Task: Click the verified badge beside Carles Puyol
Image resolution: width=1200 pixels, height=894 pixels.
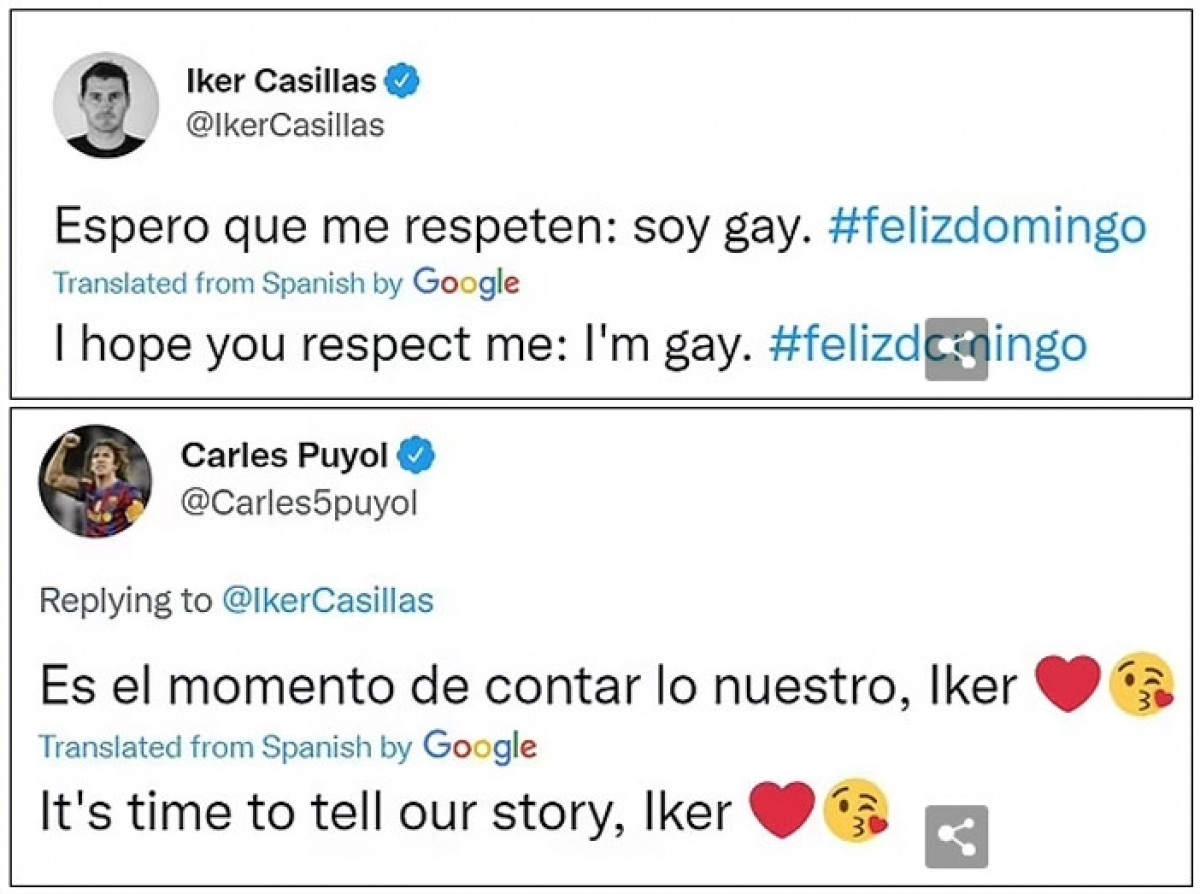Action: [x=416, y=457]
